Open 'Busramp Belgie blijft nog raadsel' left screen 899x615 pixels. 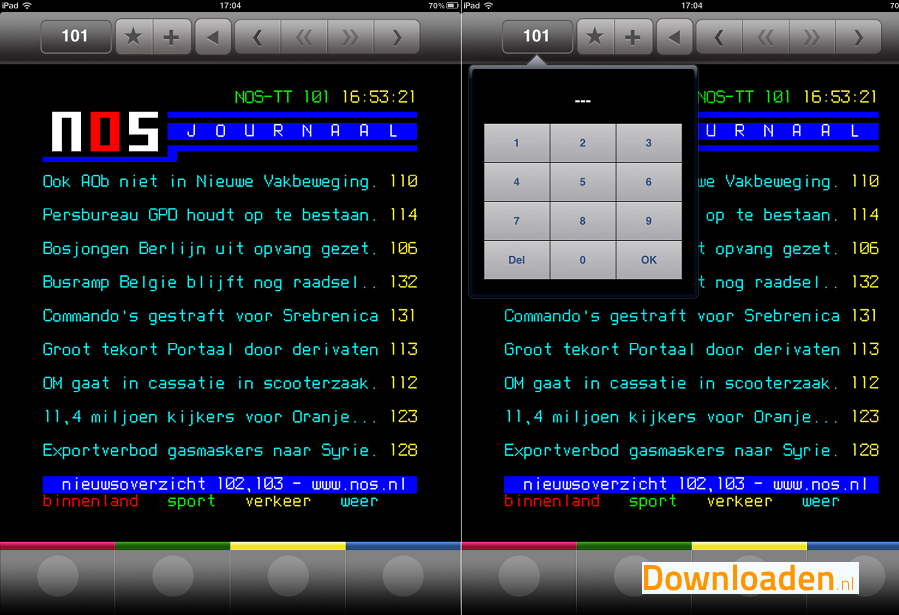pos(230,283)
